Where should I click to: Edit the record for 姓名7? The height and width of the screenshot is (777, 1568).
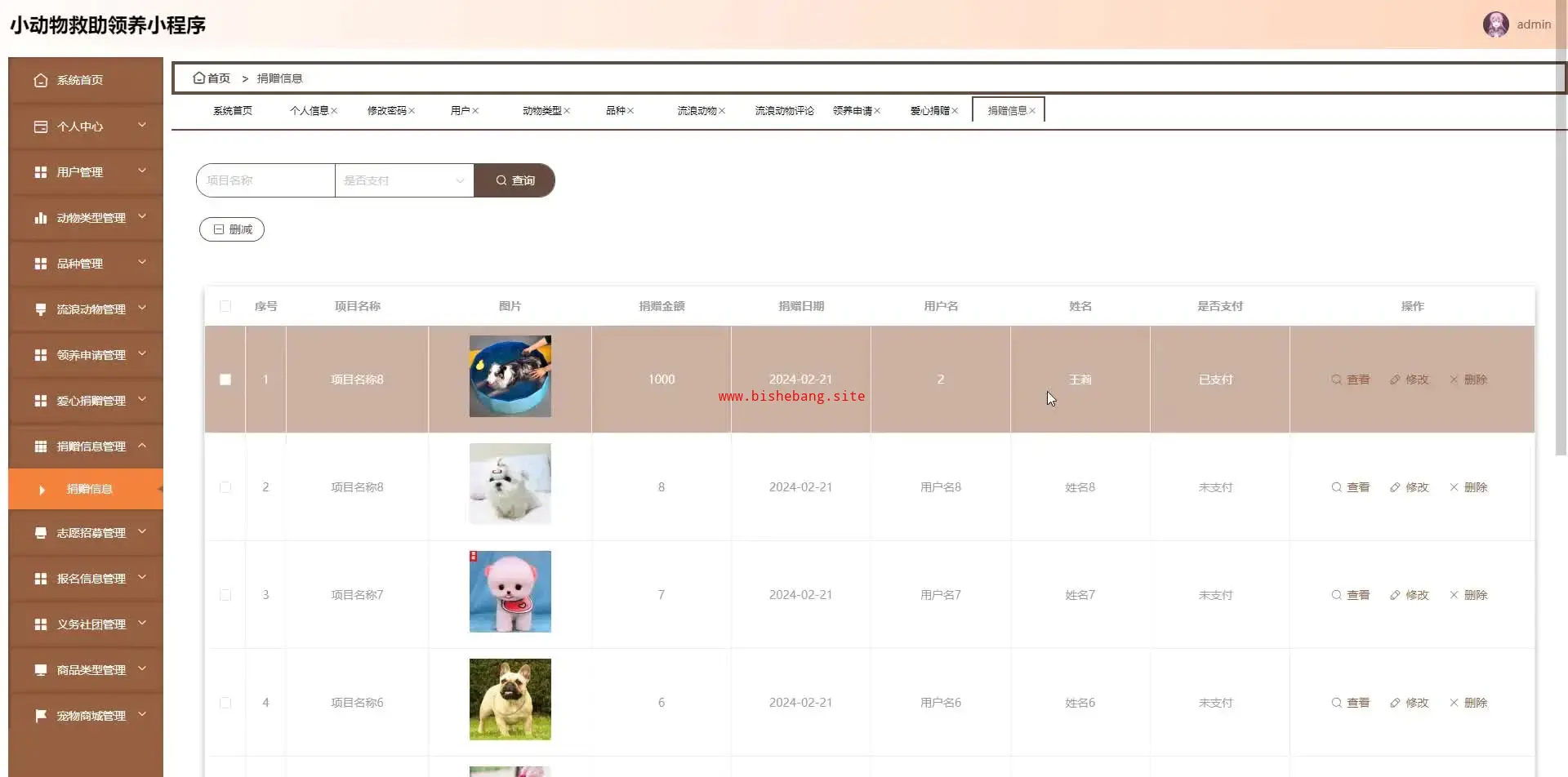click(x=1410, y=595)
